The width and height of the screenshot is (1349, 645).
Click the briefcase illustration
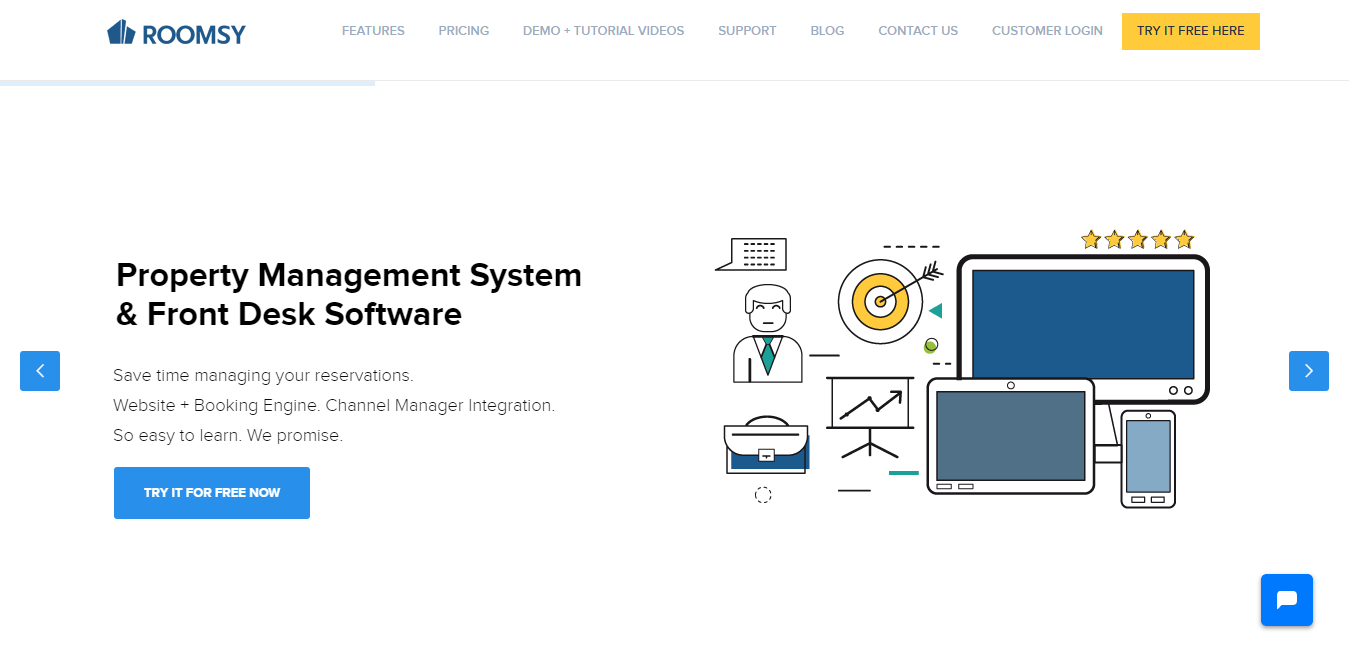click(765, 446)
